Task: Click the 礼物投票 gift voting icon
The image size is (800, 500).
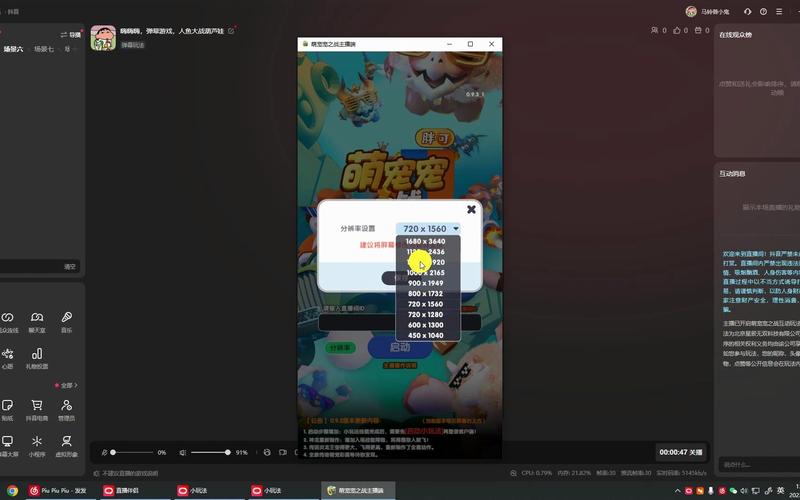Action: [37, 354]
